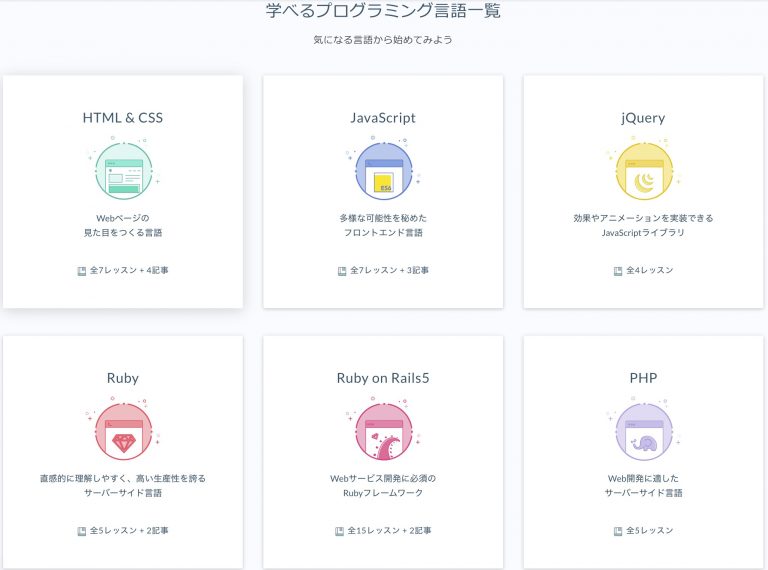Image resolution: width=768 pixels, height=570 pixels.
Task: Click the 学べるプログラミング言語一覧 page heading
Action: point(383,12)
